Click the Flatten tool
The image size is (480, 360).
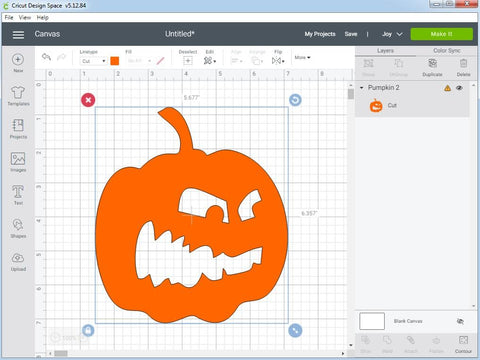(436, 344)
